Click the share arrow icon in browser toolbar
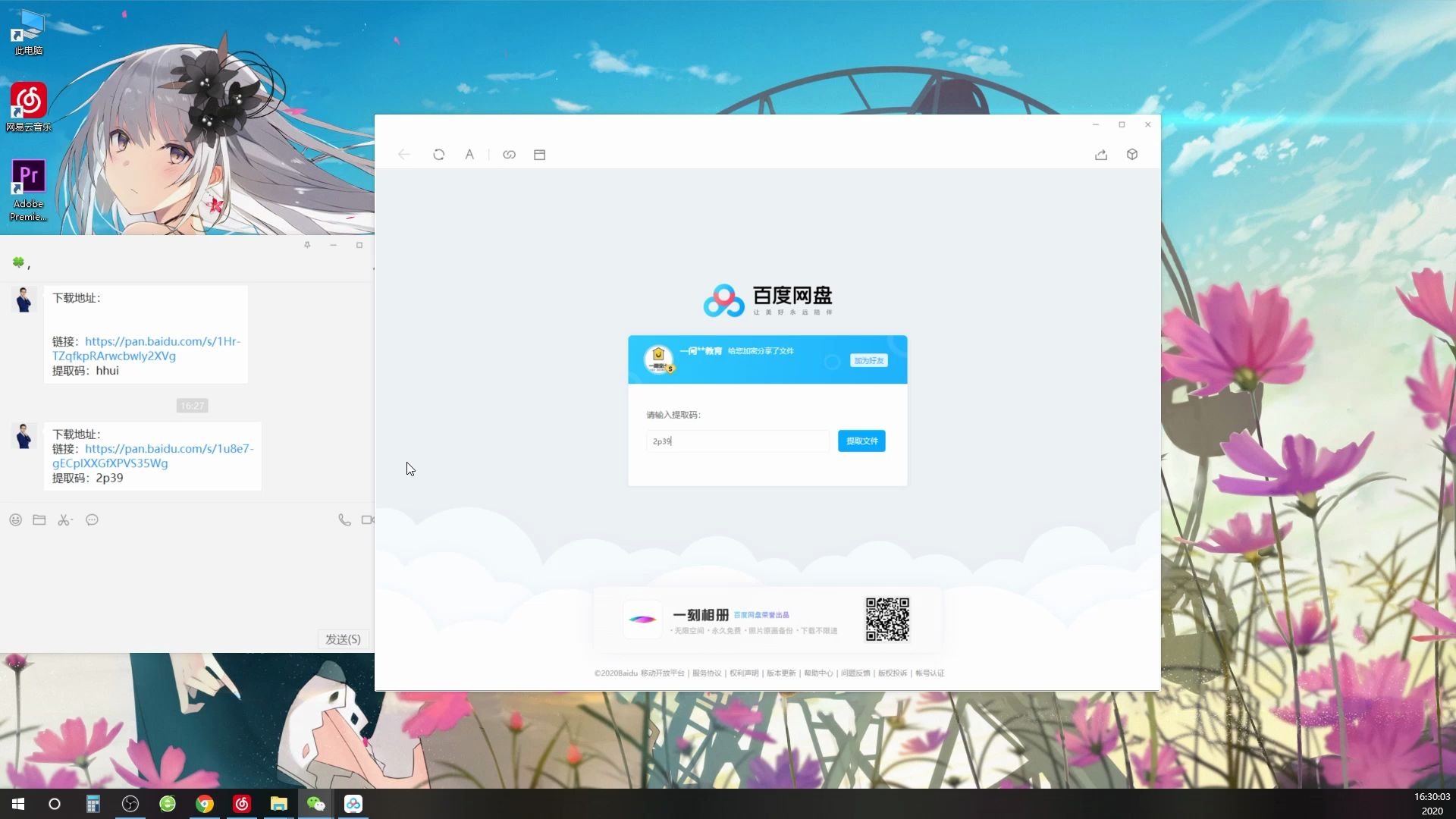The height and width of the screenshot is (819, 1456). (1101, 154)
